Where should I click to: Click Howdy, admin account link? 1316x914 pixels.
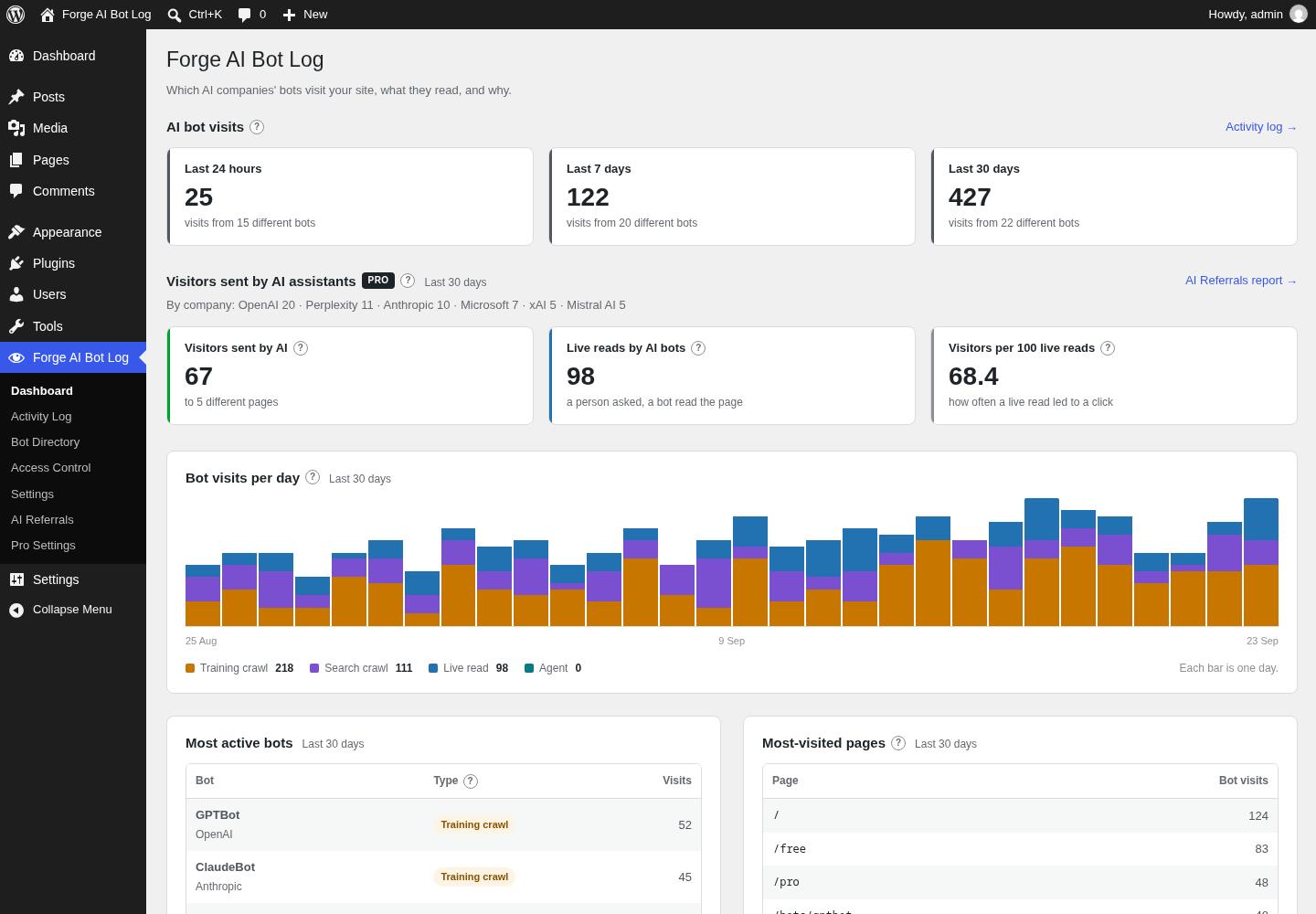coord(1258,15)
